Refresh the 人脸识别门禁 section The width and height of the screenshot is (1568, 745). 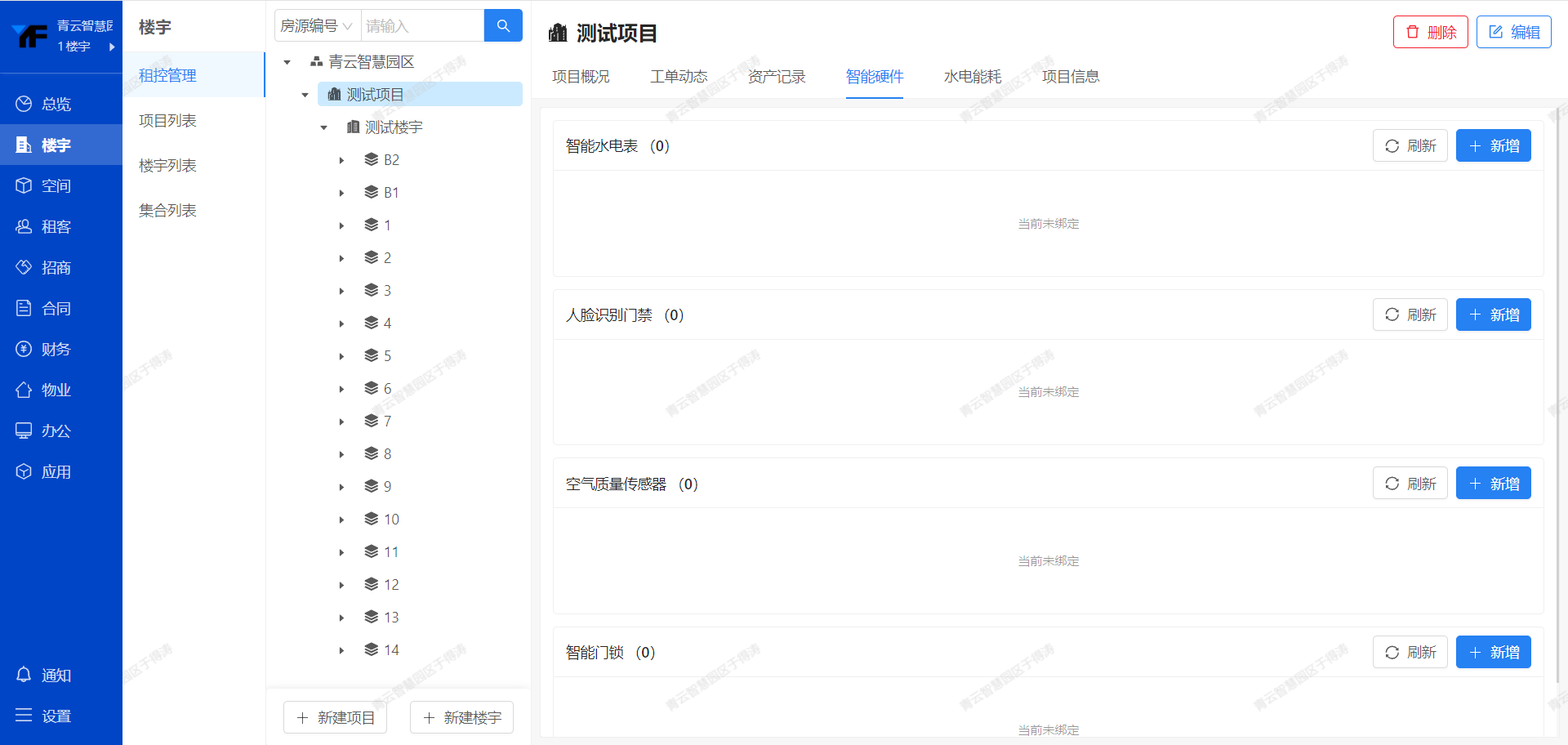click(x=1410, y=315)
